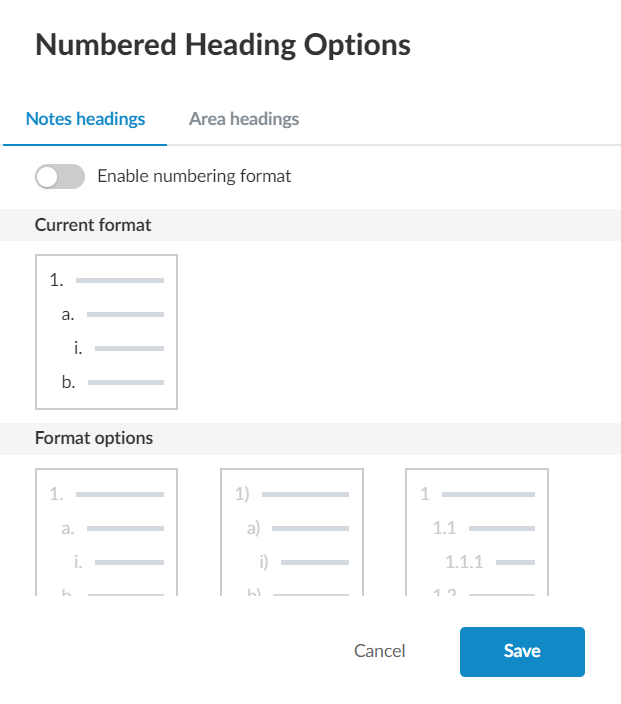Click the '1)' line in parenthesis format option
The image size is (621, 704).
pos(291,494)
